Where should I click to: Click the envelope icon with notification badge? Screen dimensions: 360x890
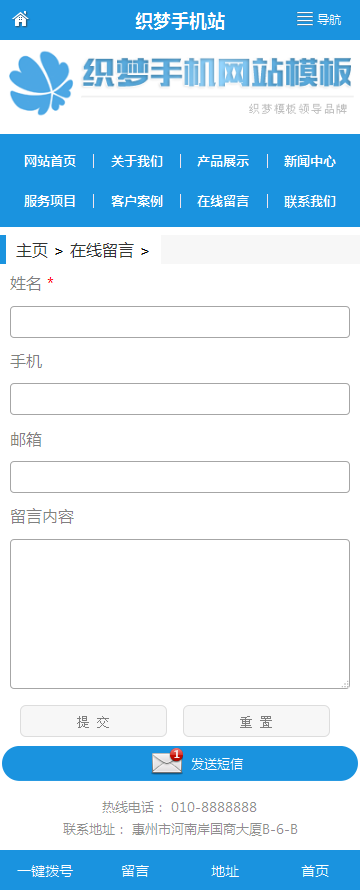tap(168, 762)
